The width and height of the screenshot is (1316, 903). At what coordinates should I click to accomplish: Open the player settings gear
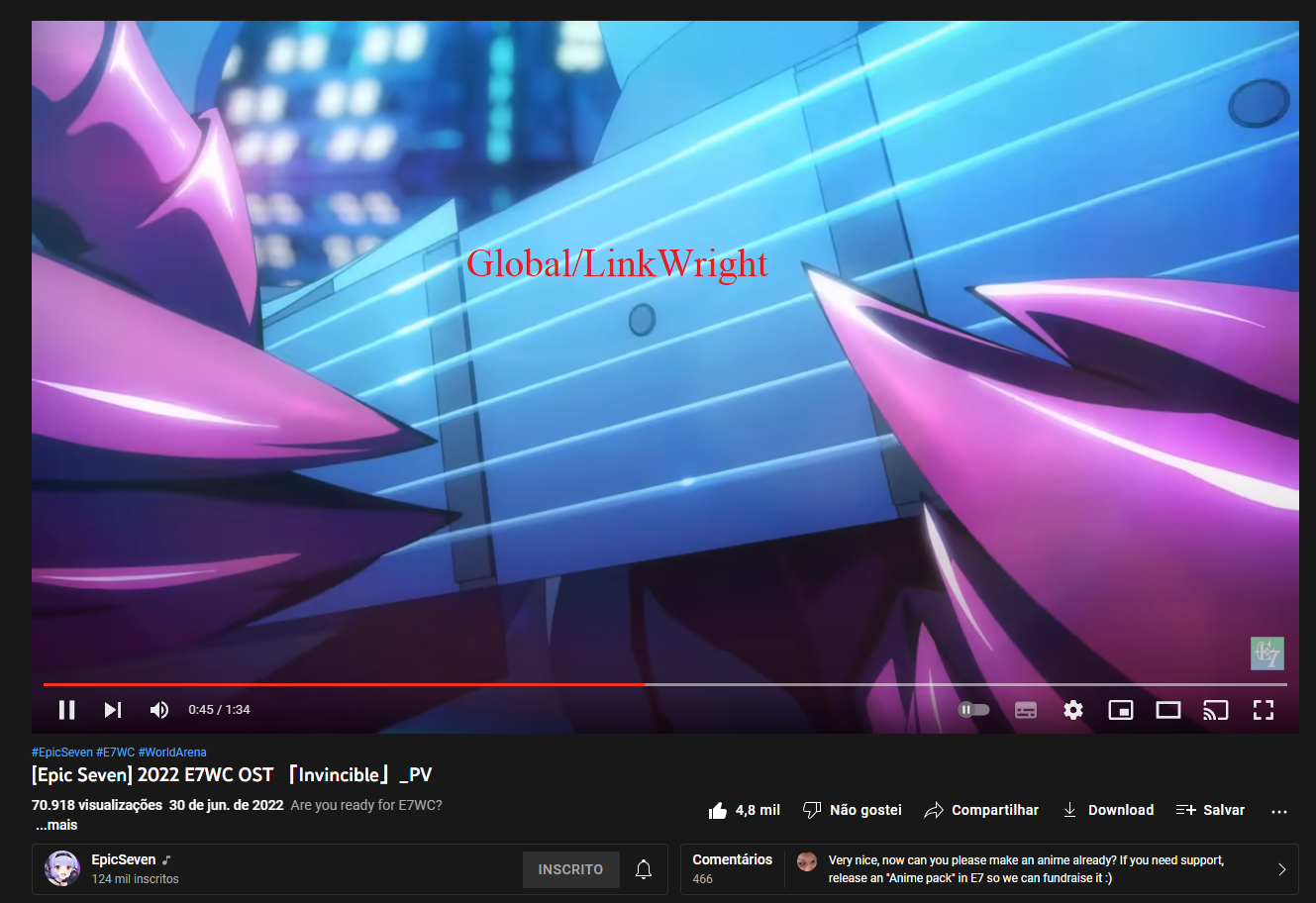click(x=1073, y=710)
